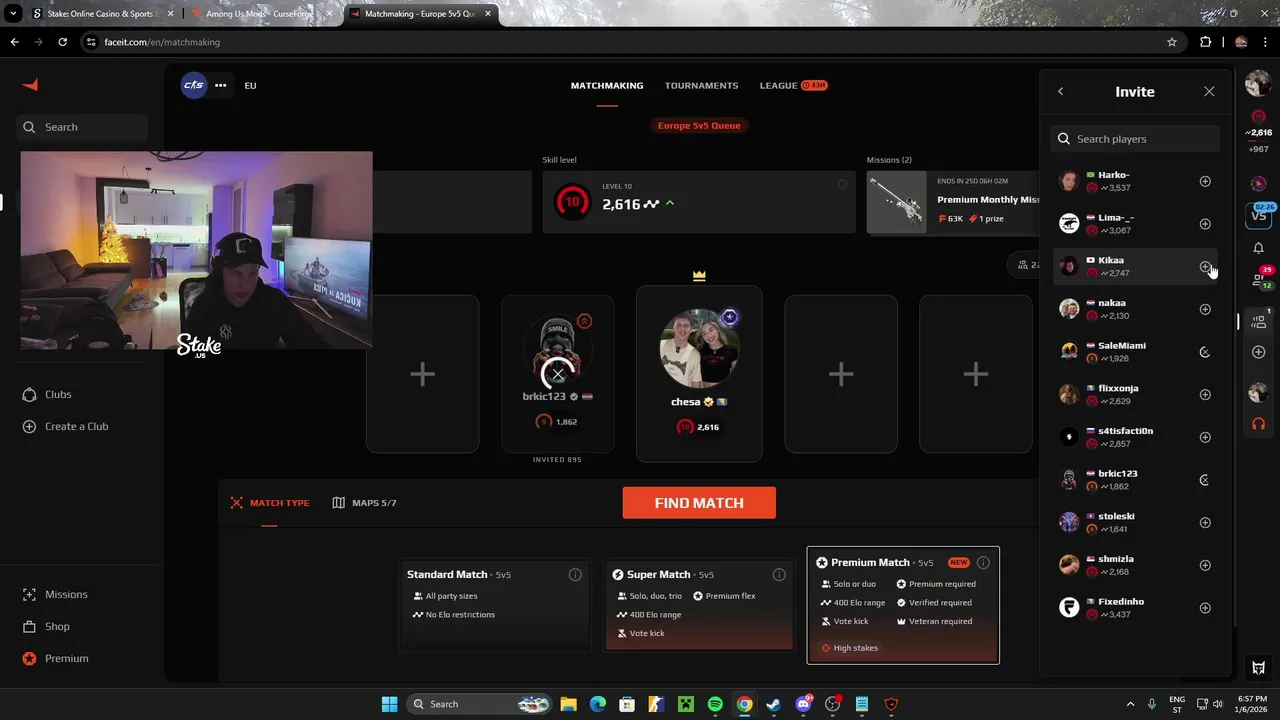Screen dimensions: 1280x720
Task: Click the sidebar Search field
Action: pyautogui.click(x=83, y=127)
